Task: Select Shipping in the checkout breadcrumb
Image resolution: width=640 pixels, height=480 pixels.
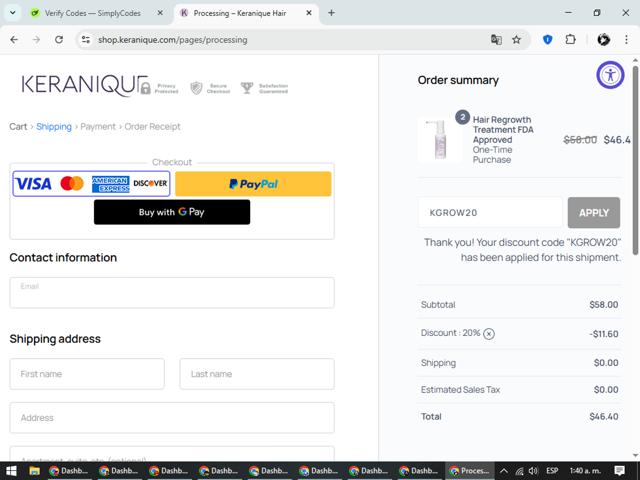Action: click(x=54, y=127)
